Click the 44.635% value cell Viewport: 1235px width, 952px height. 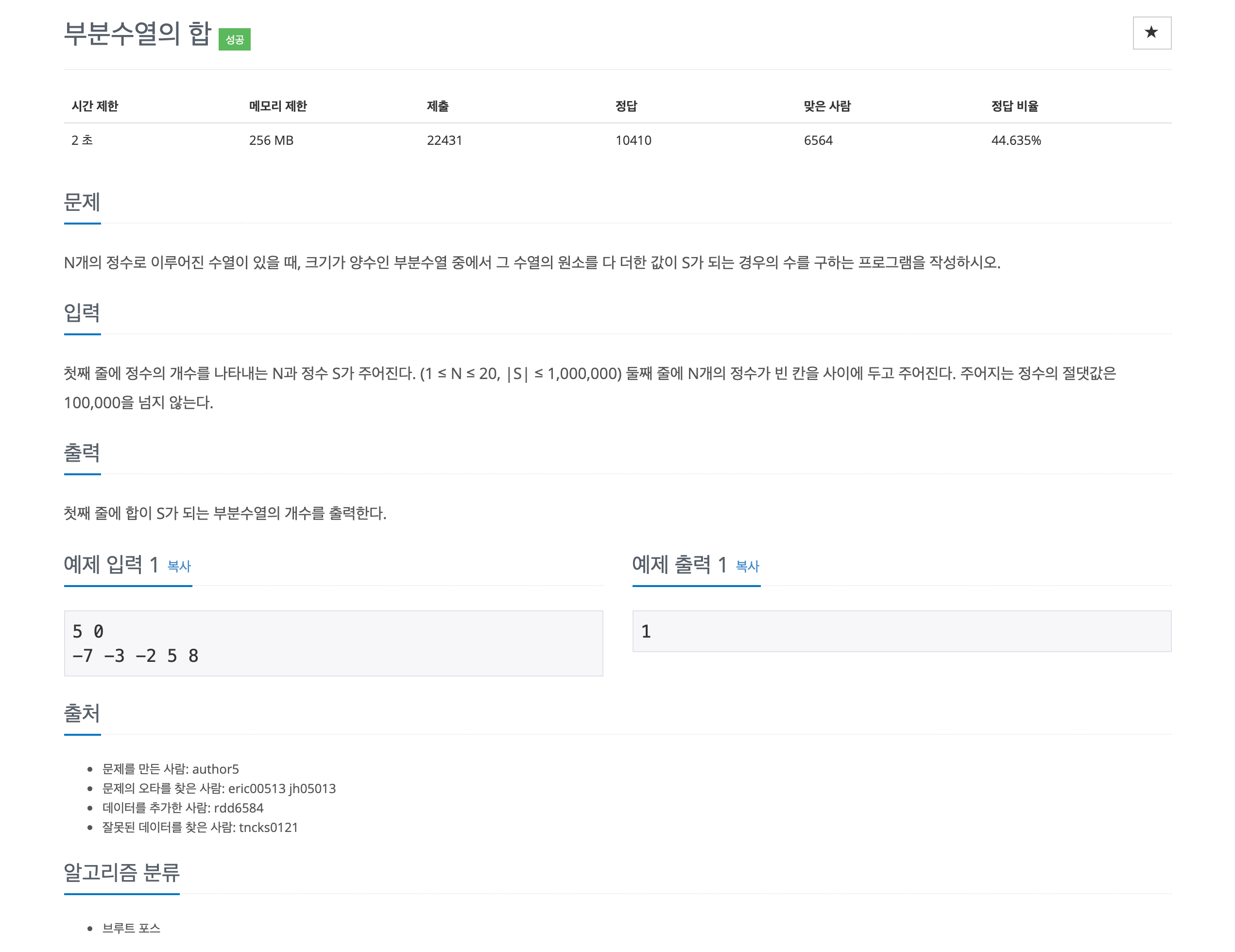pos(1015,140)
